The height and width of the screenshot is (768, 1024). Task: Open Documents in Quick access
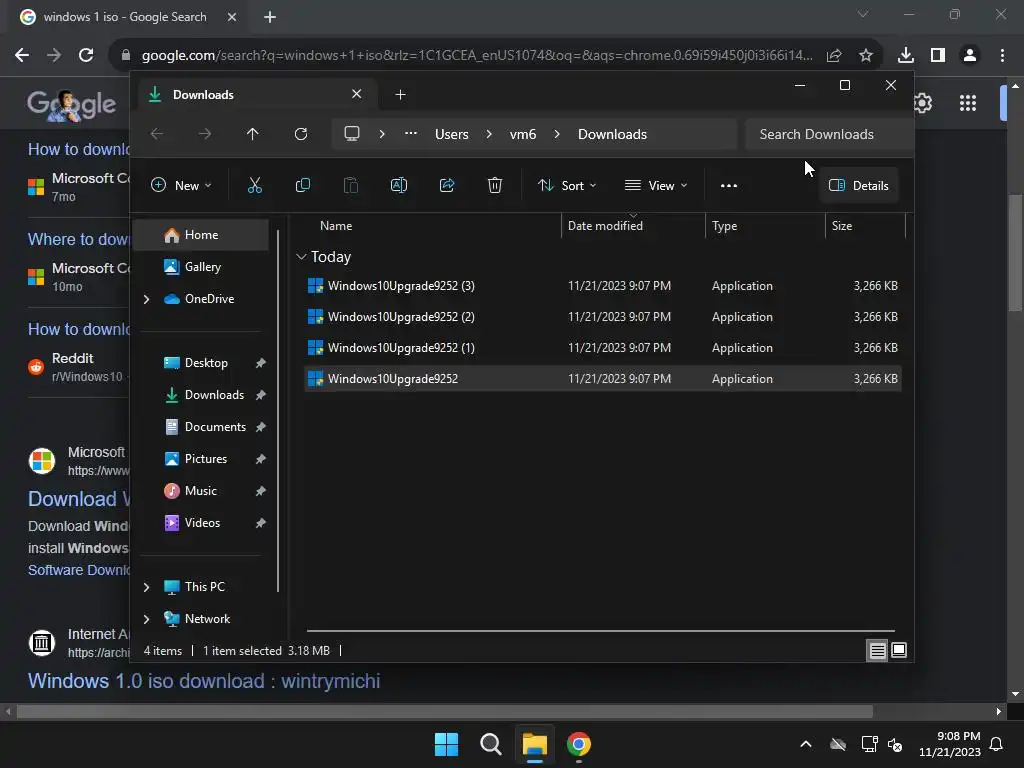201,427
